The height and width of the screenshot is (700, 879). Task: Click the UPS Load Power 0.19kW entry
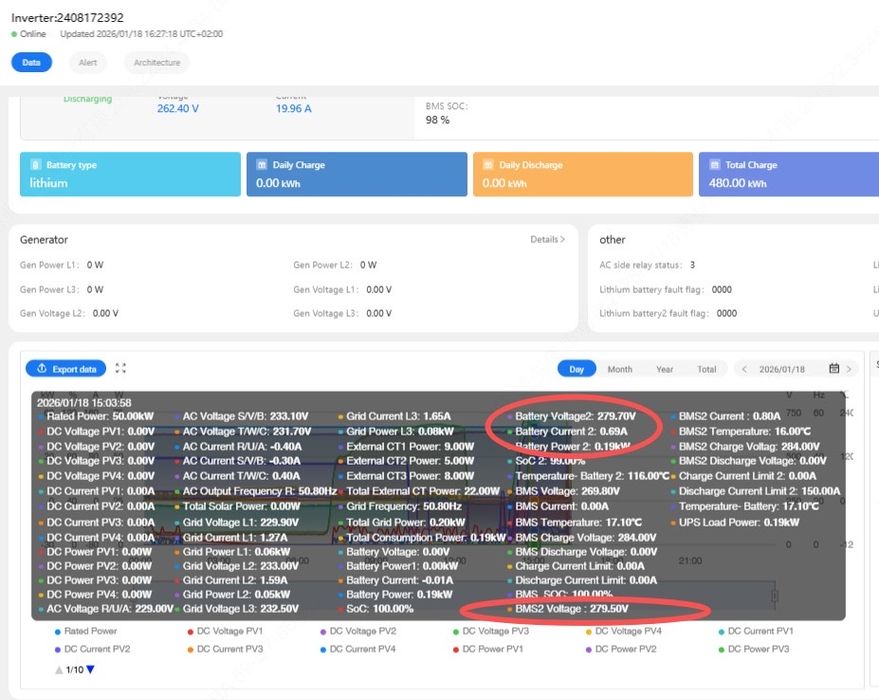click(735, 522)
